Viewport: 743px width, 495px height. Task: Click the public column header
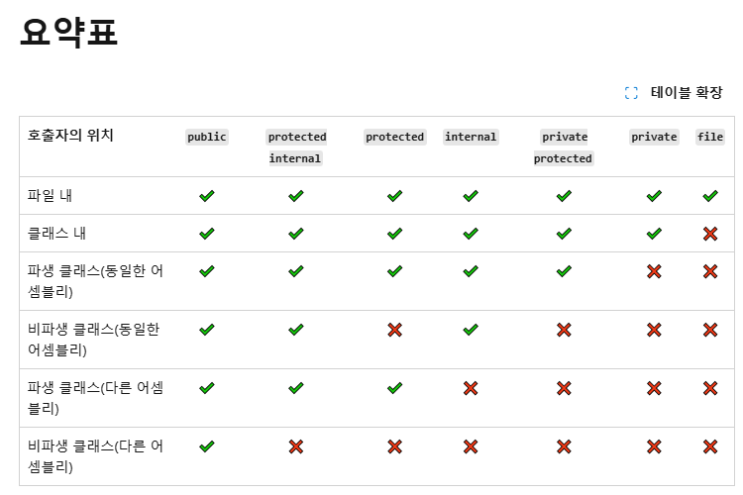[x=207, y=137]
